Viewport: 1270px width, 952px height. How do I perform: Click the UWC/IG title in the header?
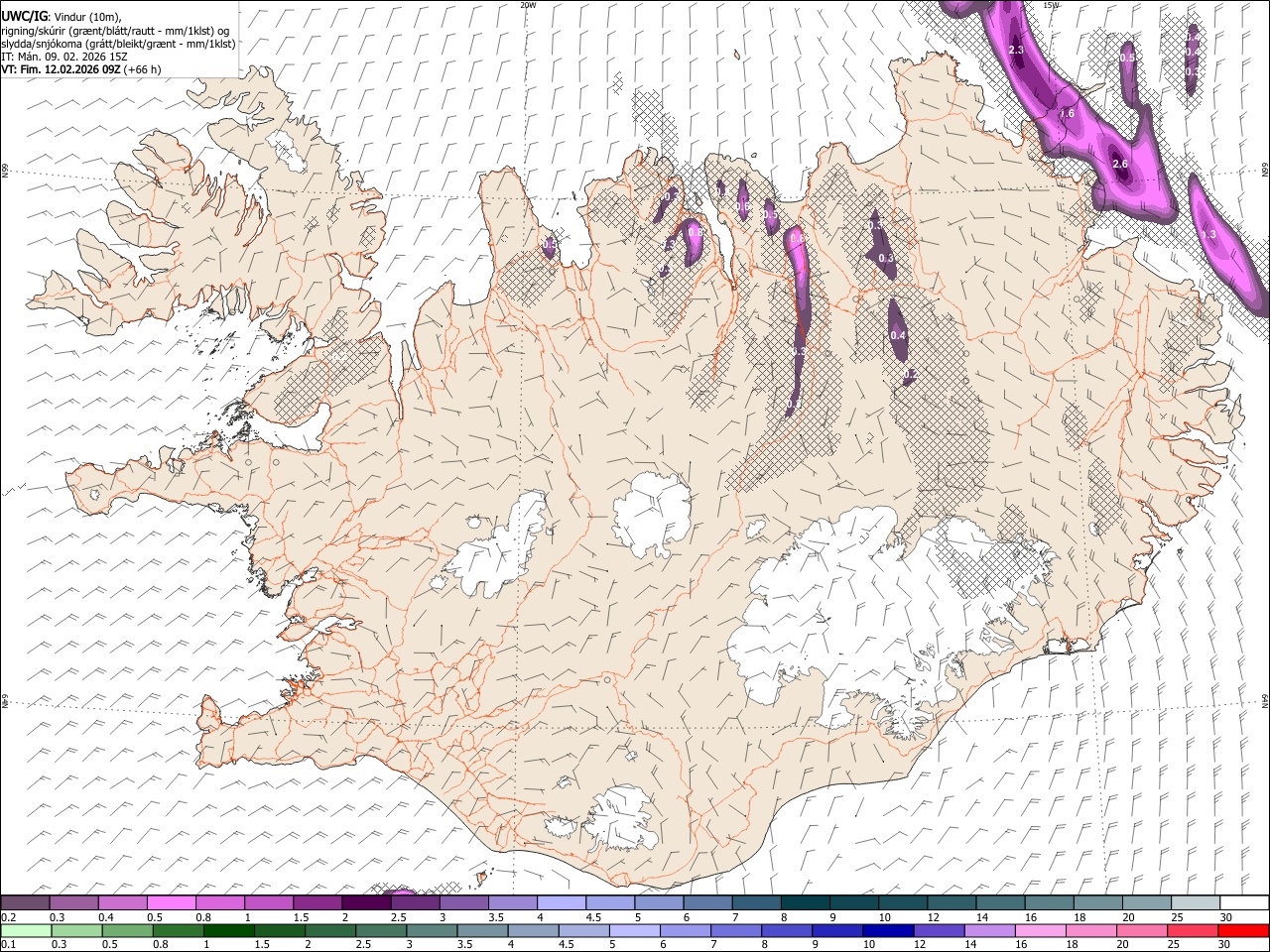pyautogui.click(x=24, y=16)
